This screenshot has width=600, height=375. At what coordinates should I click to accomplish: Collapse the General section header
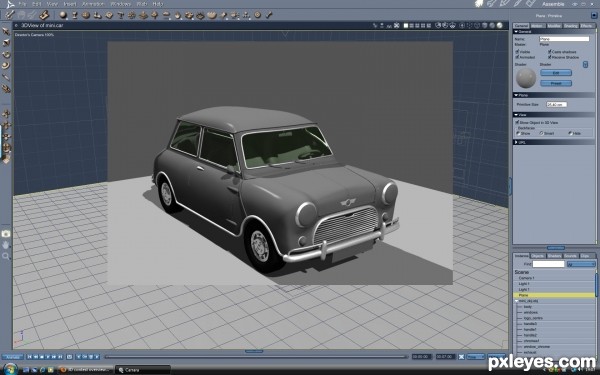coord(554,32)
